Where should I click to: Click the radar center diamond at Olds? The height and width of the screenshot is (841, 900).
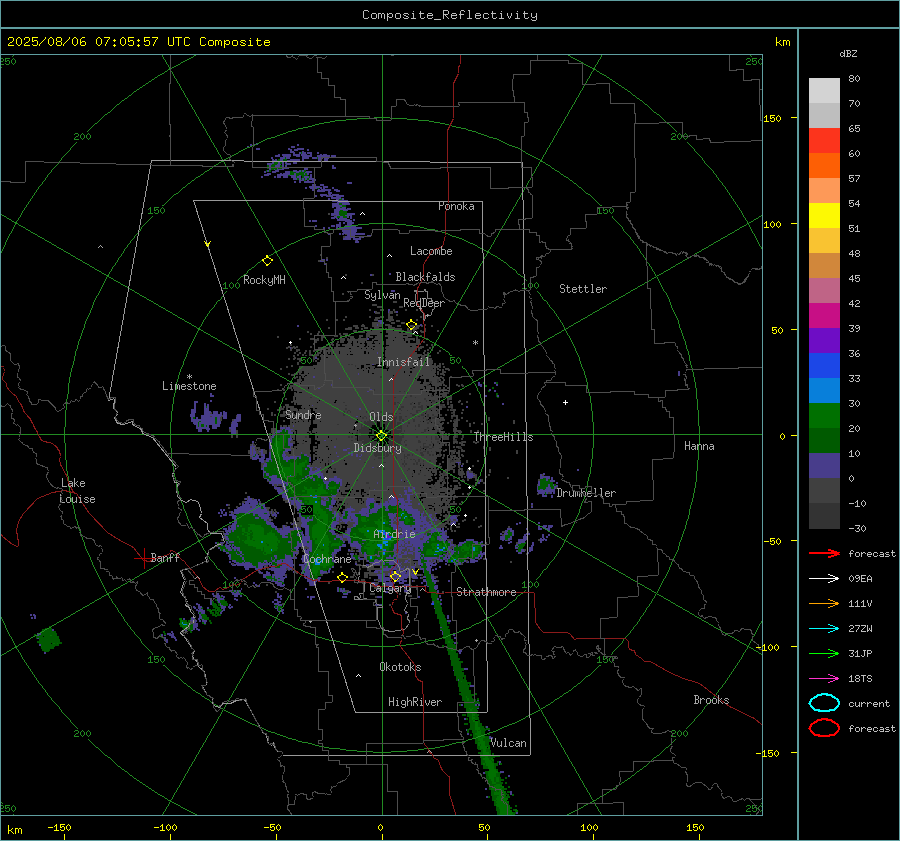click(x=381, y=436)
